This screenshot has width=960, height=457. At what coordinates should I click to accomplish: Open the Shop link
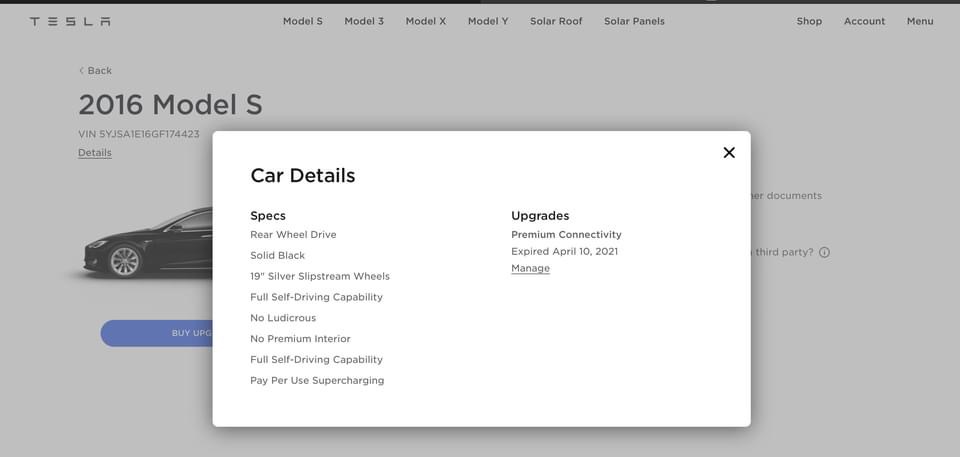(x=809, y=21)
